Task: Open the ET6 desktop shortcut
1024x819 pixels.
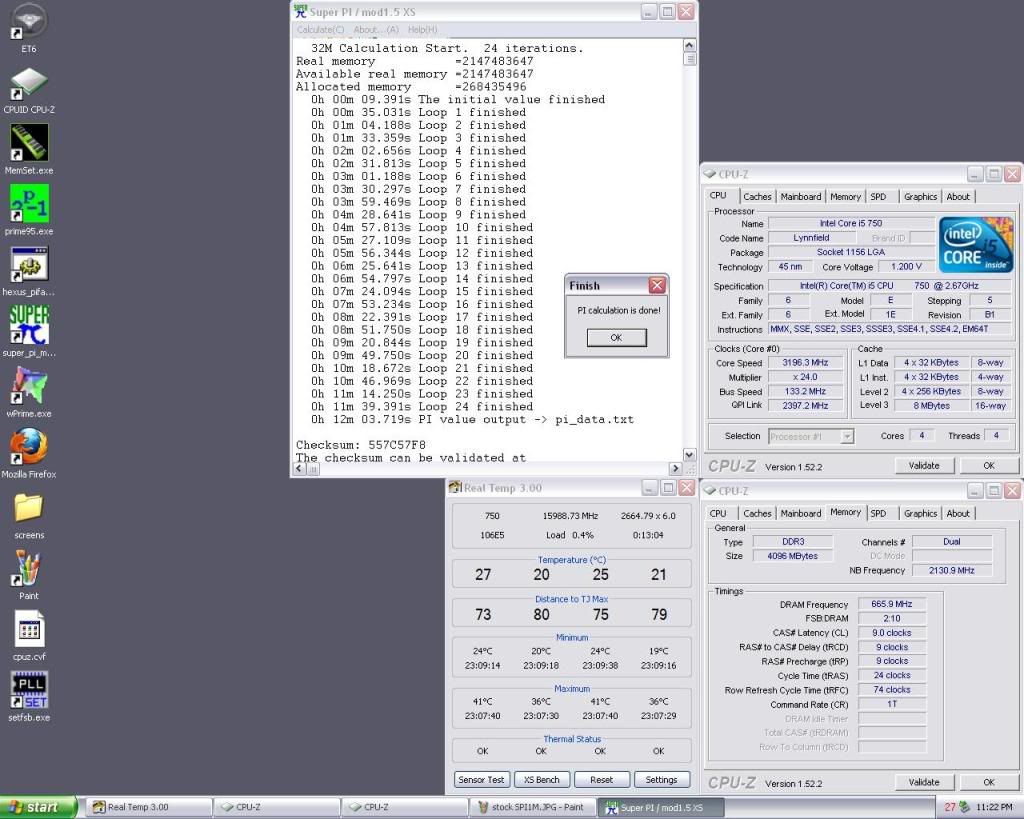Action: click(x=29, y=26)
